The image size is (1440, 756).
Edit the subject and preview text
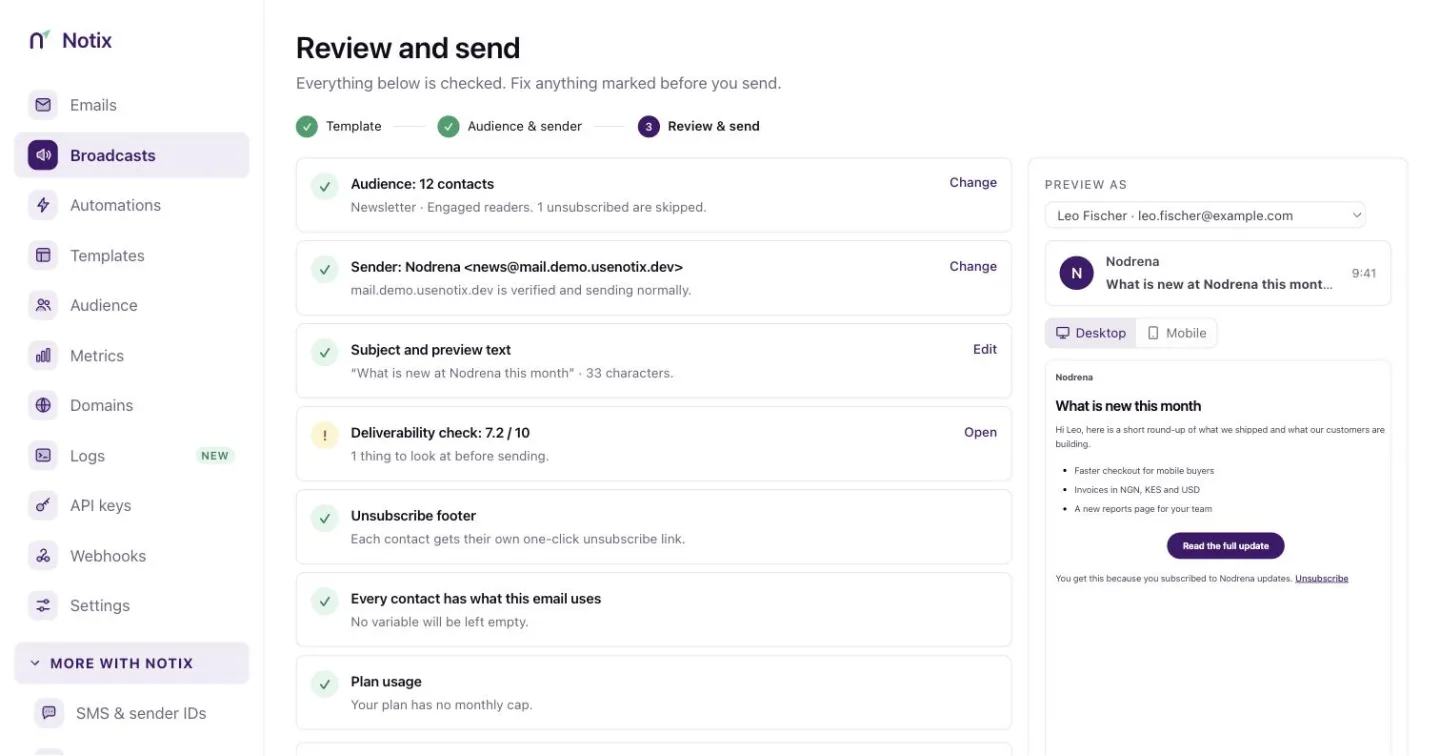pyautogui.click(x=985, y=349)
